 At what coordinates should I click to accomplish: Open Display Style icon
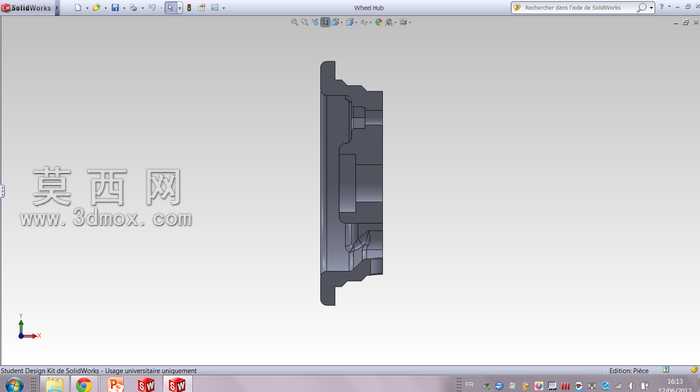pyautogui.click(x=350, y=22)
